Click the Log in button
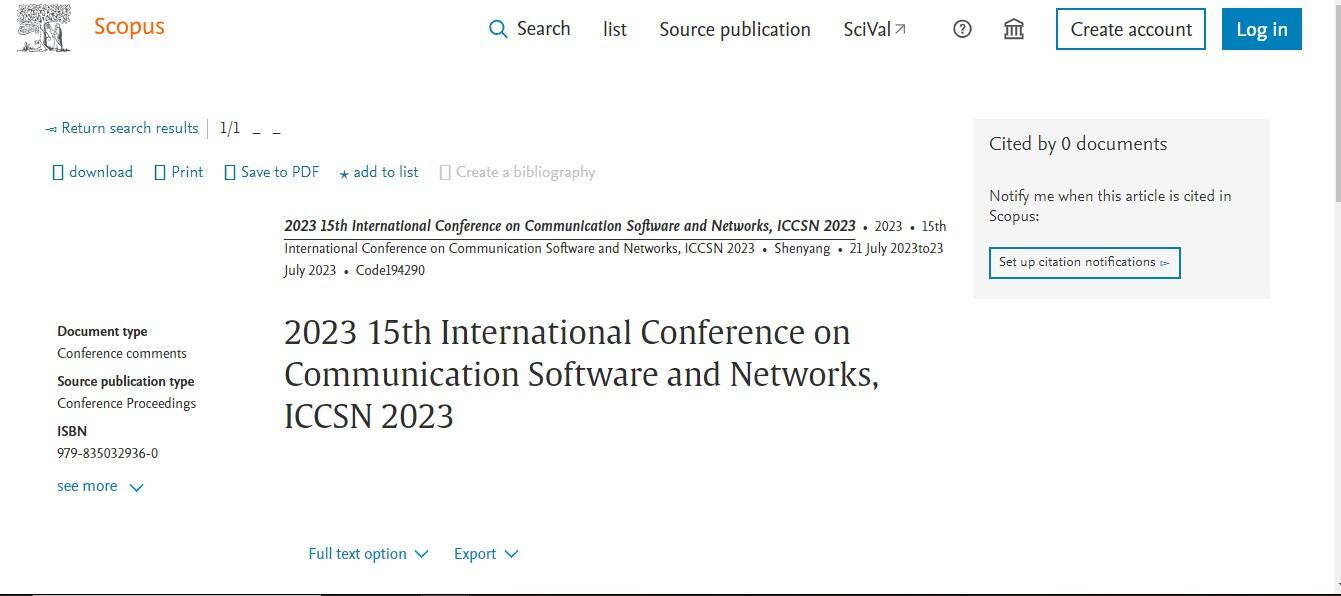The height and width of the screenshot is (596, 1341). tap(1262, 29)
